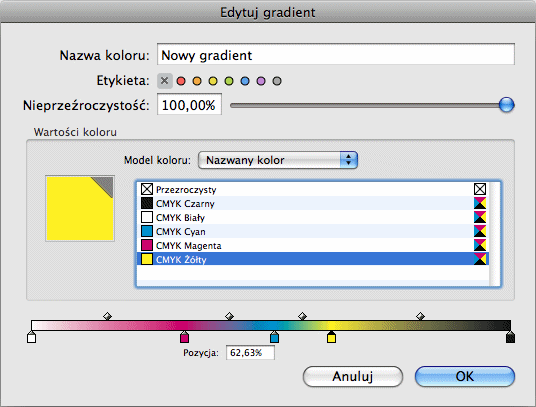
Task: Choose the blue label dot
Action: coord(245,81)
